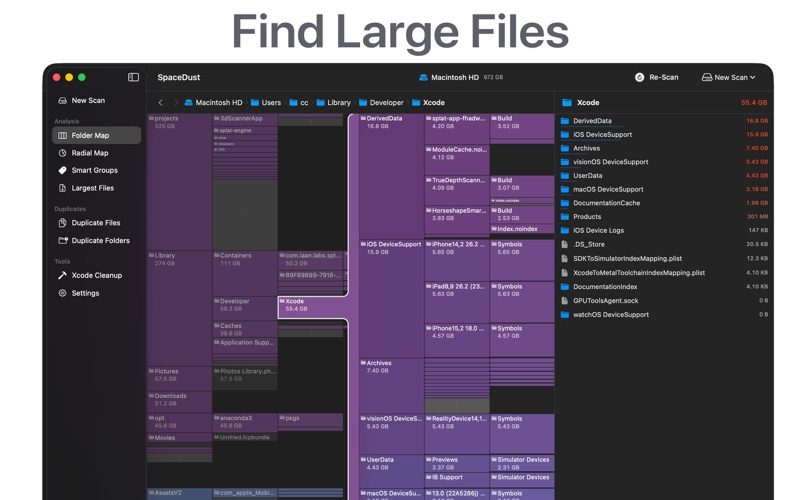
Task: Select the GPUToolsAgent.sock file
Action: click(x=664, y=301)
